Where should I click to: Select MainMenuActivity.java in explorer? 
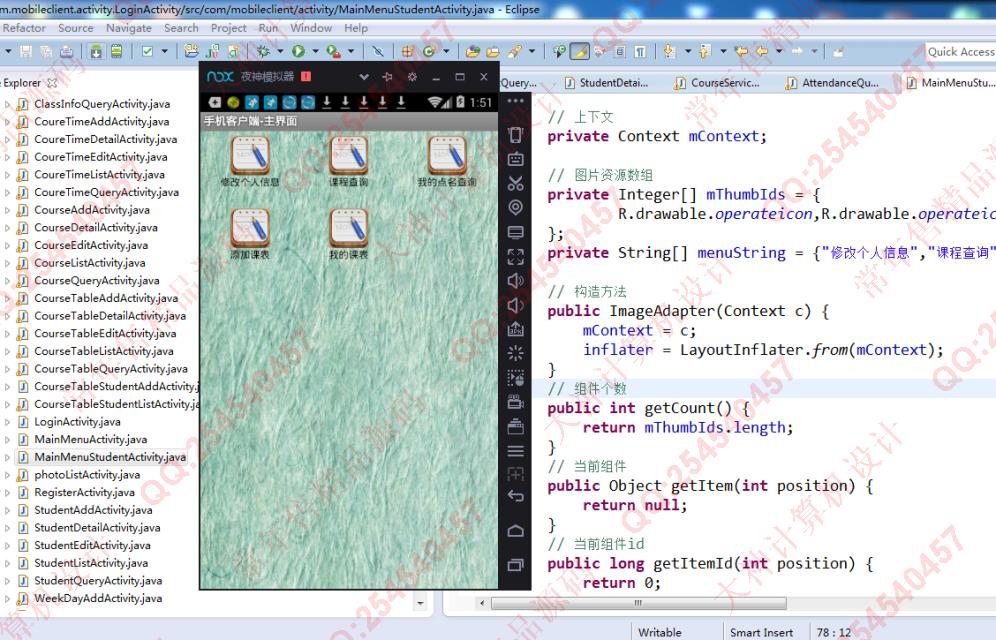[83, 439]
